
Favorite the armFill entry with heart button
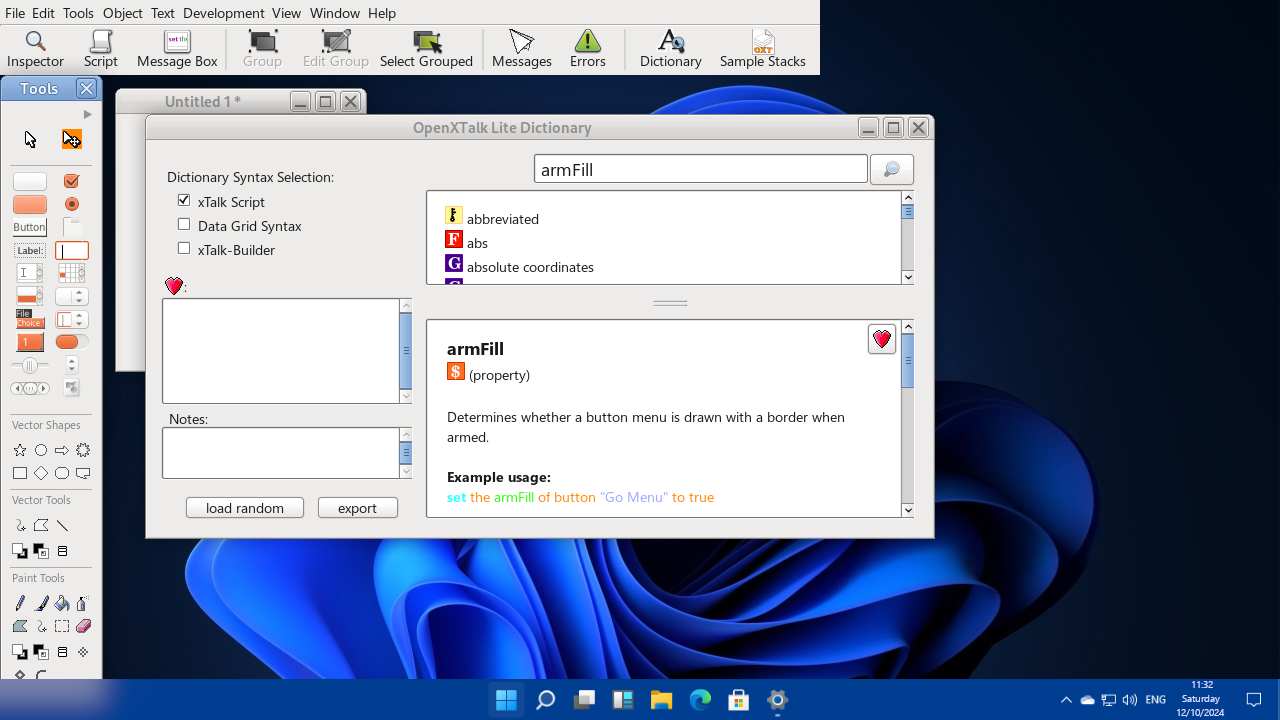881,340
